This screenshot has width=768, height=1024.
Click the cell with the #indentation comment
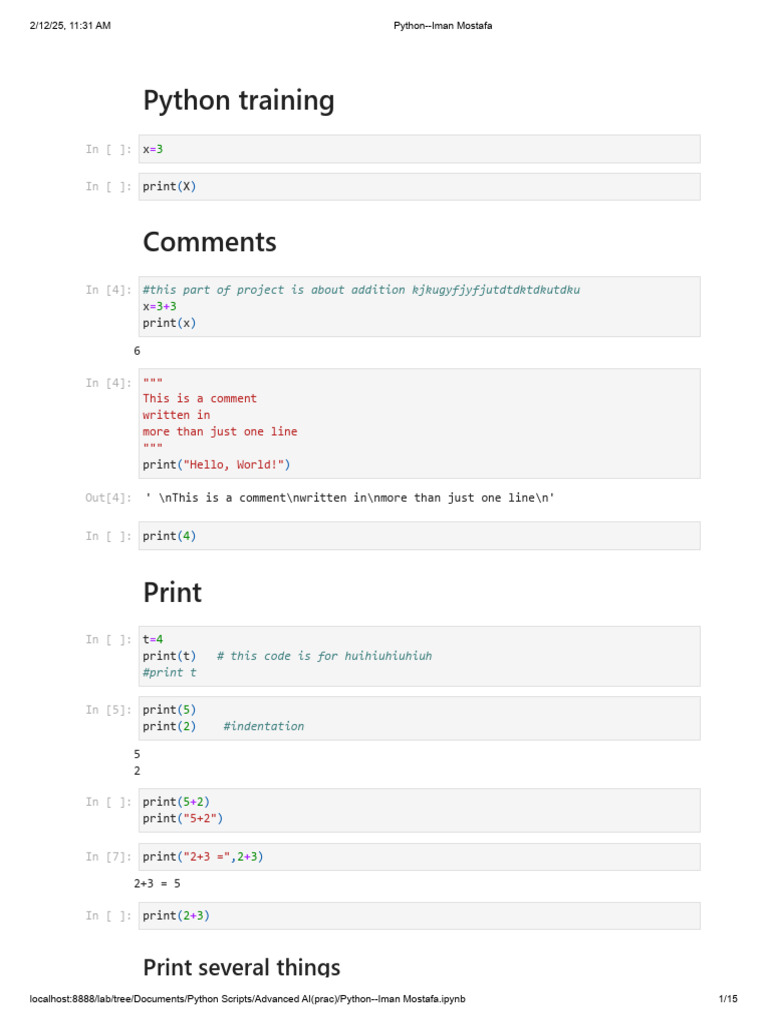coord(419,718)
